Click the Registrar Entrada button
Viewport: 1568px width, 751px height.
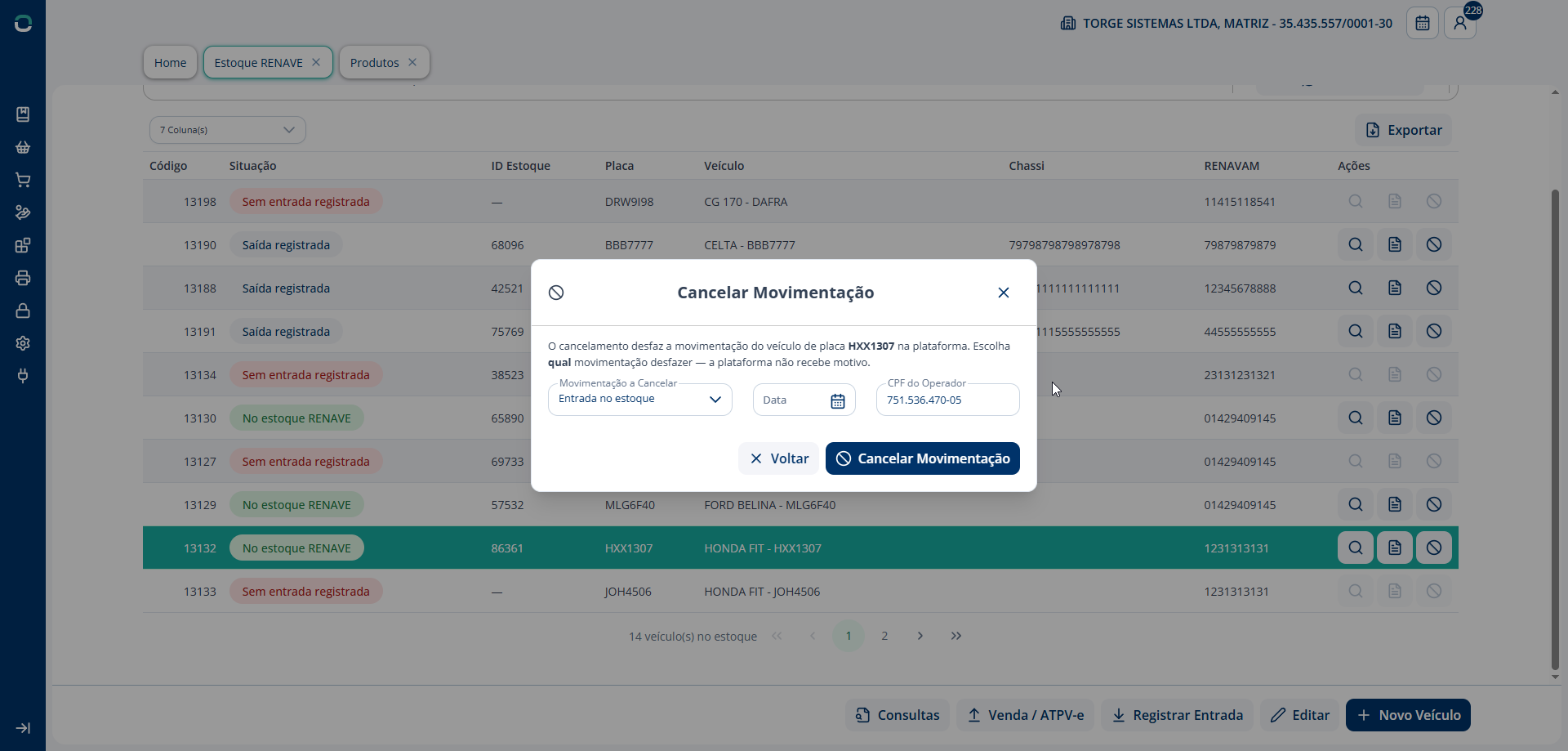click(1178, 715)
